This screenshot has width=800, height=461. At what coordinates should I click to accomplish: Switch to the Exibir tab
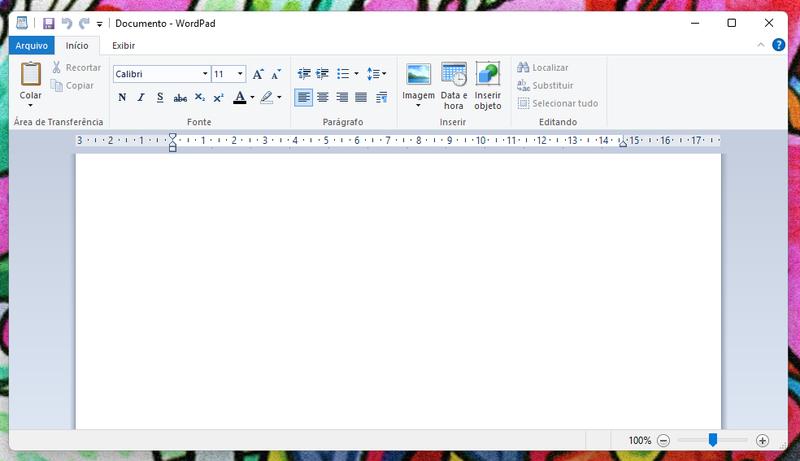pyautogui.click(x=123, y=45)
